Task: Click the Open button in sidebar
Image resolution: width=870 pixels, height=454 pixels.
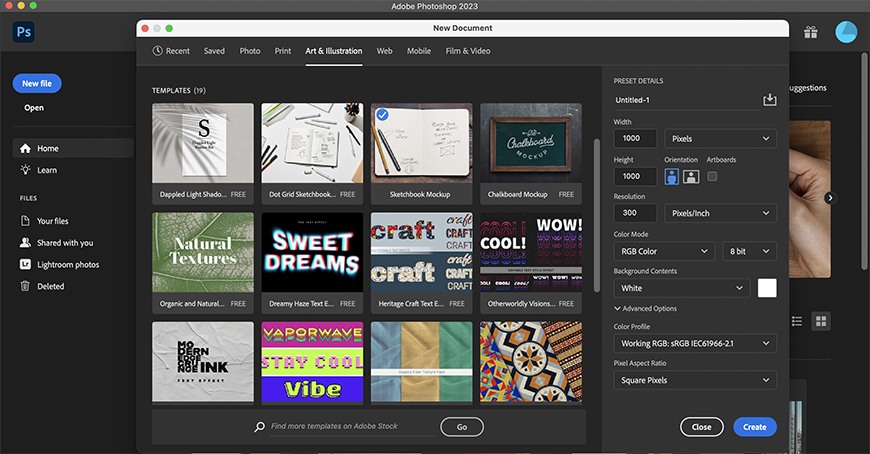Action: (x=34, y=108)
